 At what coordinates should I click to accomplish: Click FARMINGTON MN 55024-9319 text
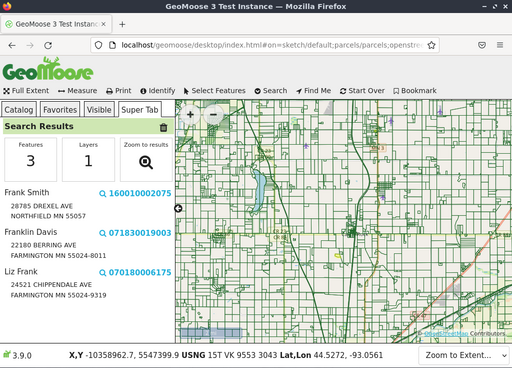[x=58, y=295]
